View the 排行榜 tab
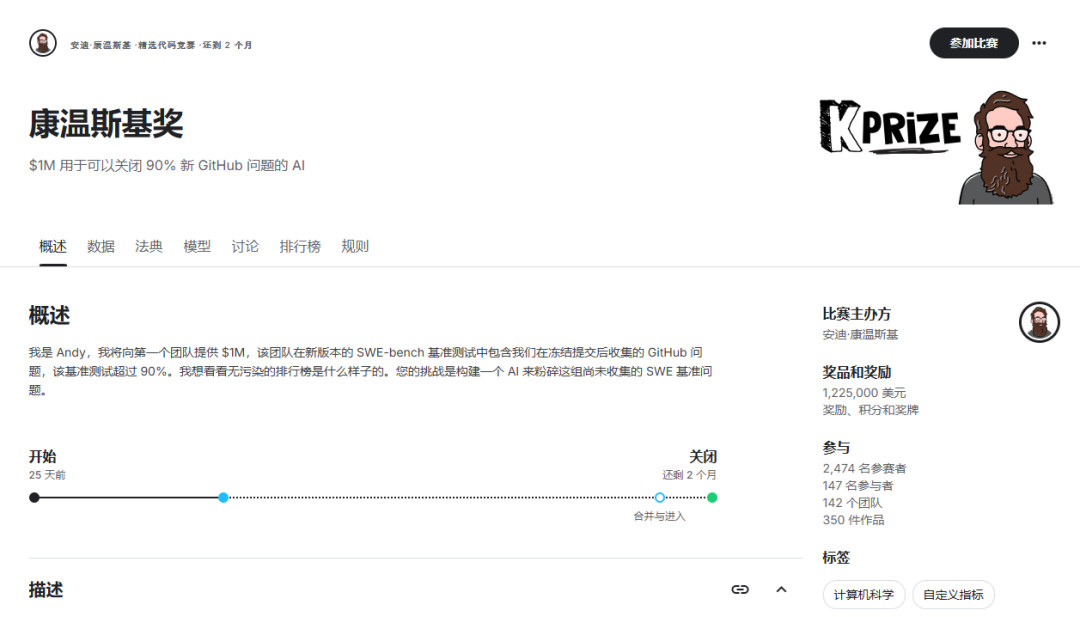 (300, 247)
